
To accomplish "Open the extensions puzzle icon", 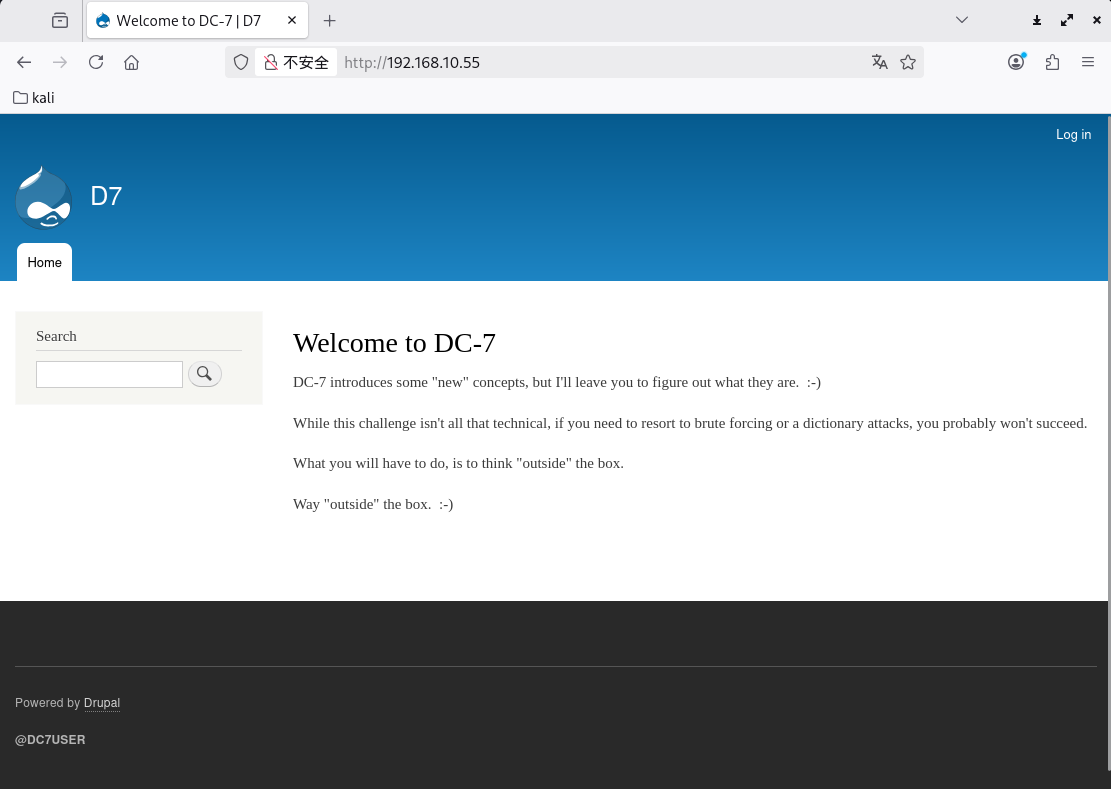I will 1052,62.
